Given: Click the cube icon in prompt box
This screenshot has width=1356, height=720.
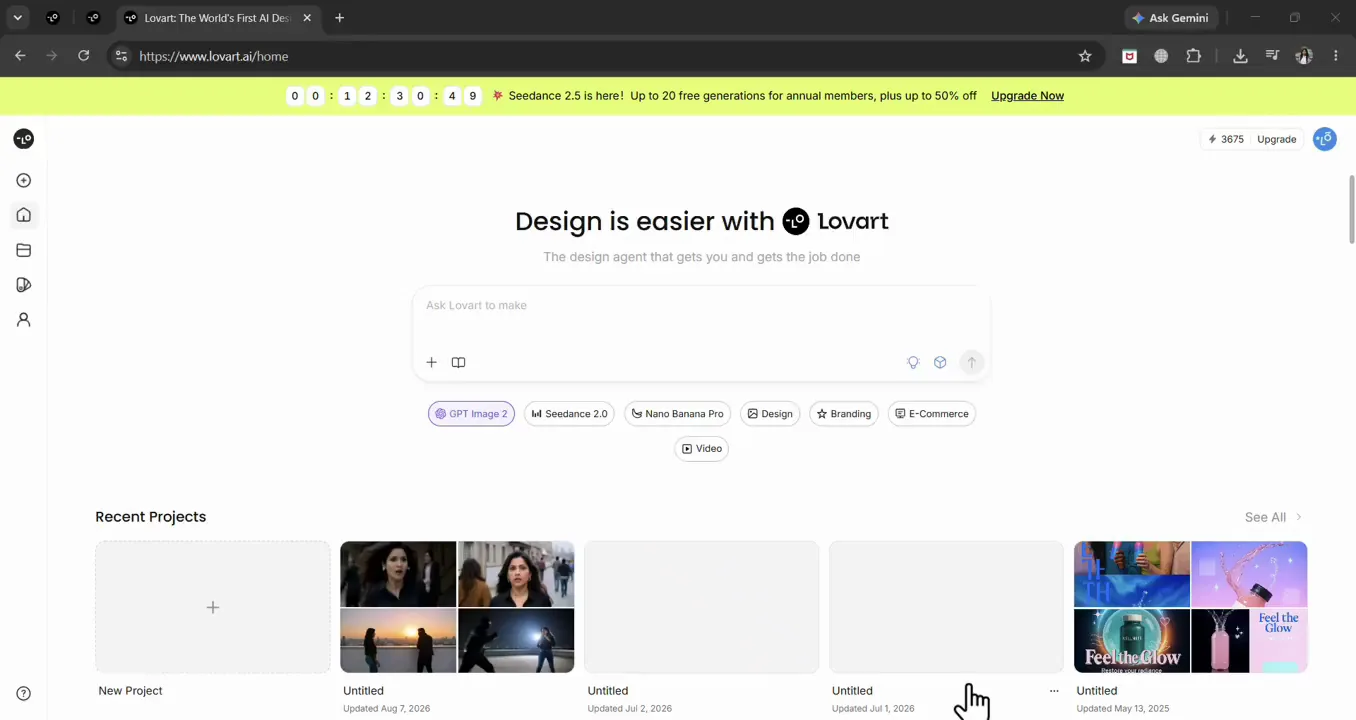Looking at the screenshot, I should tap(940, 362).
